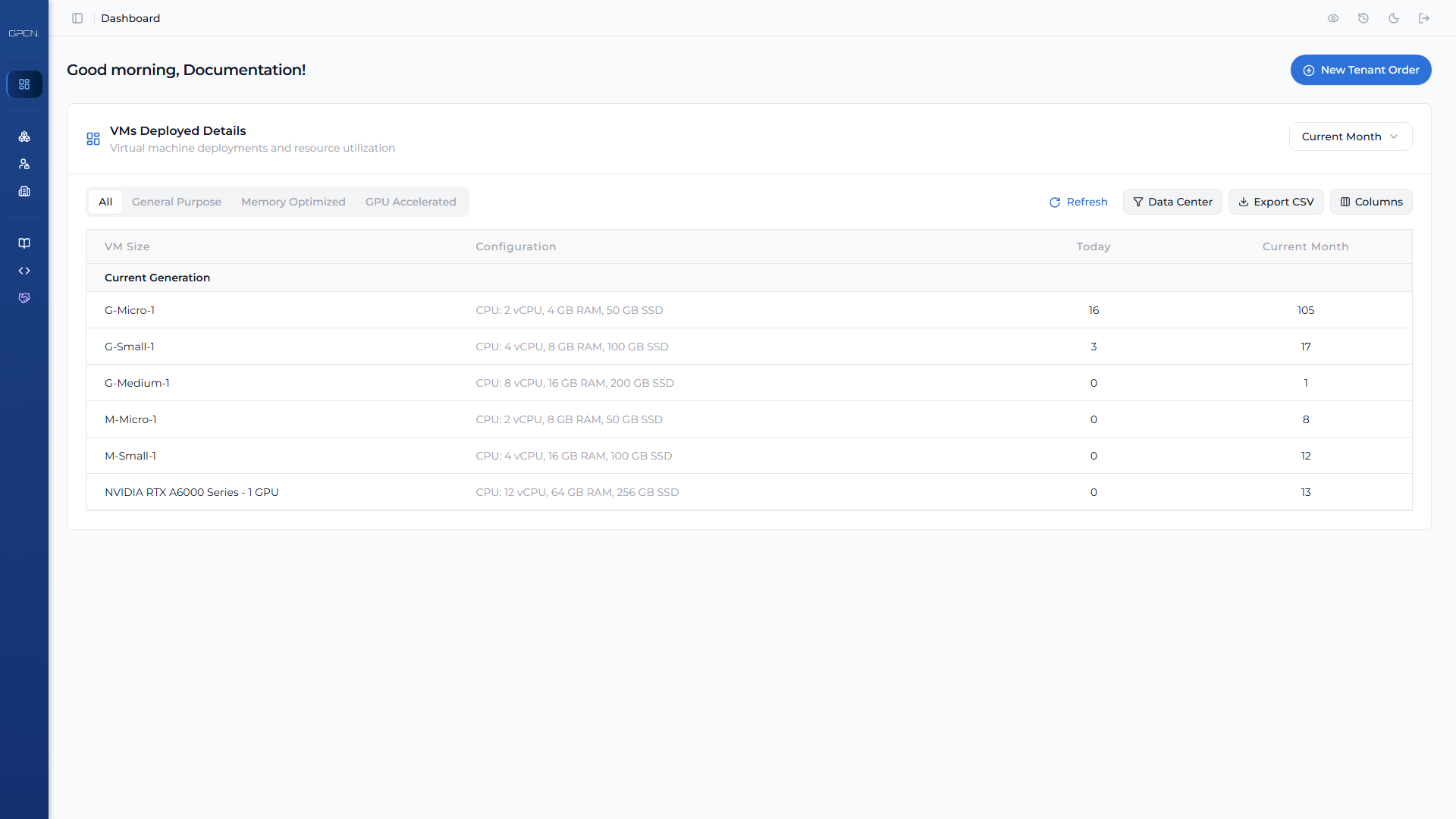This screenshot has height=819, width=1456.
Task: Click the Dashboard breadcrumb
Action: [130, 18]
